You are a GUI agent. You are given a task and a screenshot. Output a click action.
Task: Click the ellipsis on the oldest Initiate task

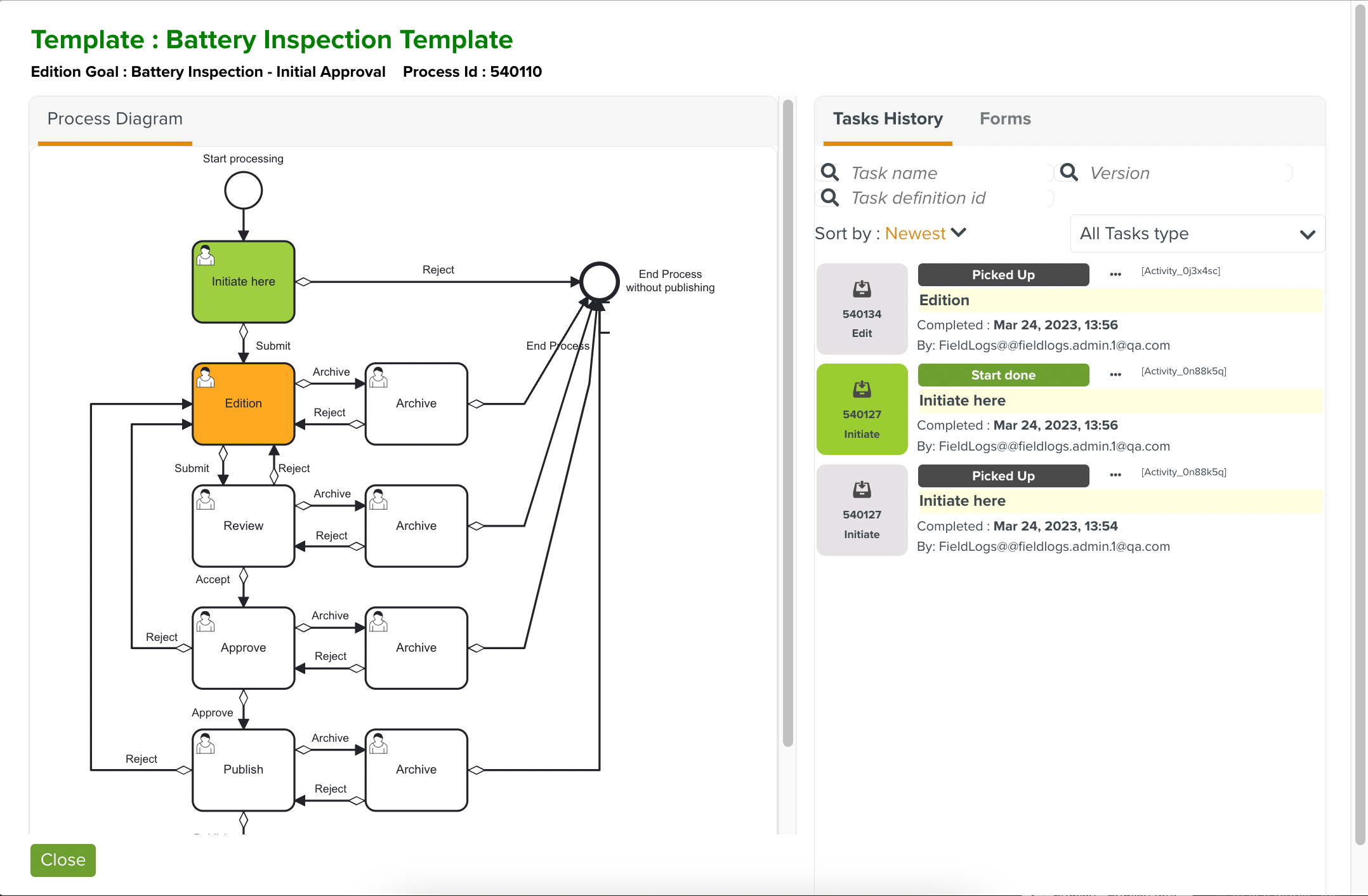pyautogui.click(x=1115, y=475)
